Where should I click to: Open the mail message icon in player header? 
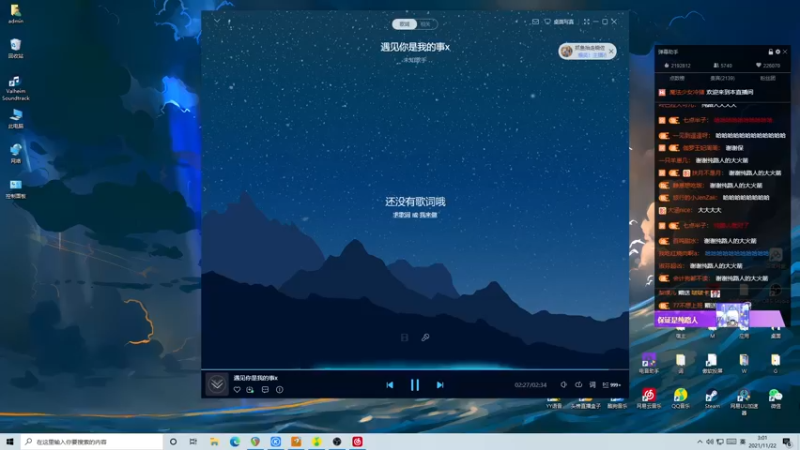coord(535,22)
